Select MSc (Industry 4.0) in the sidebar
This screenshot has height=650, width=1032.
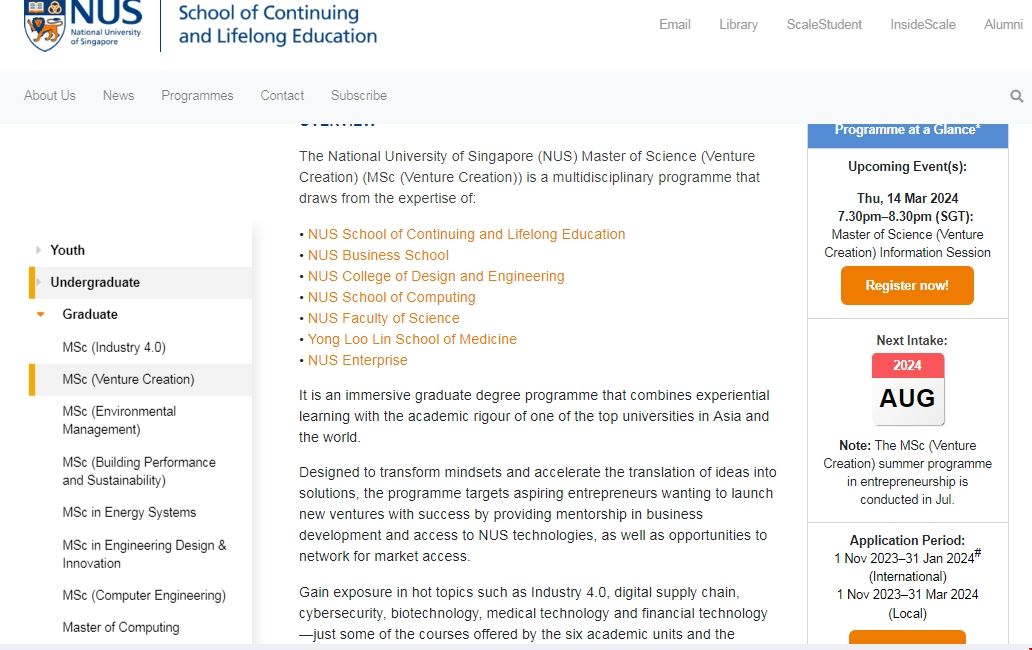click(x=113, y=346)
